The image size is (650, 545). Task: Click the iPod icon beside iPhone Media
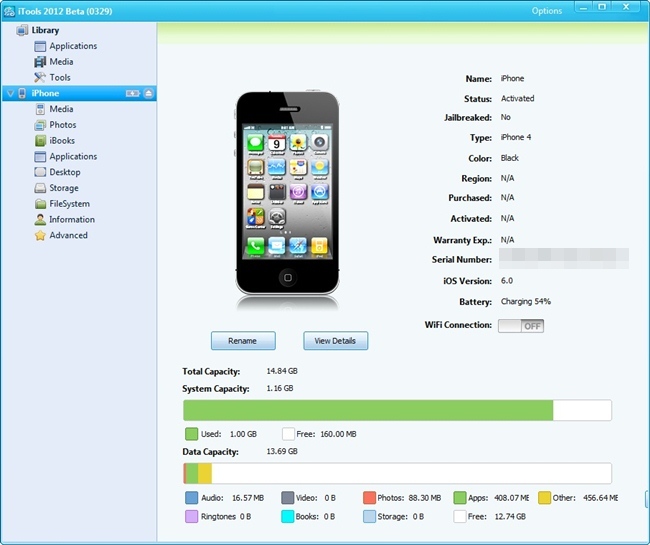(40, 109)
